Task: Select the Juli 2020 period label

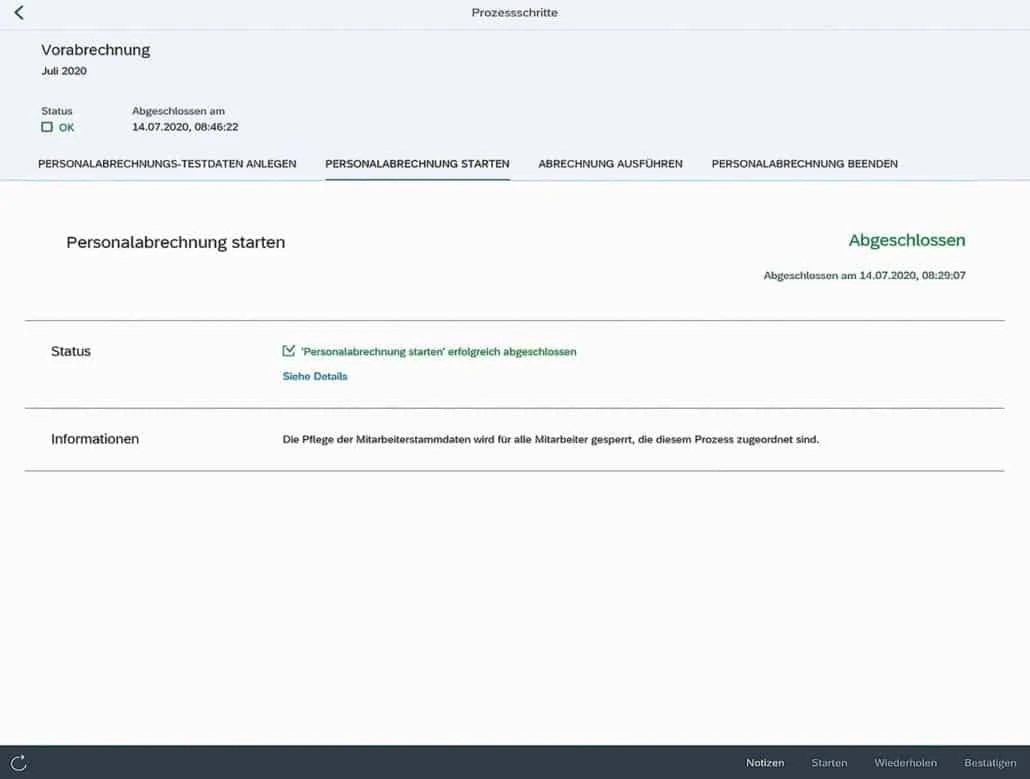Action: [63, 71]
